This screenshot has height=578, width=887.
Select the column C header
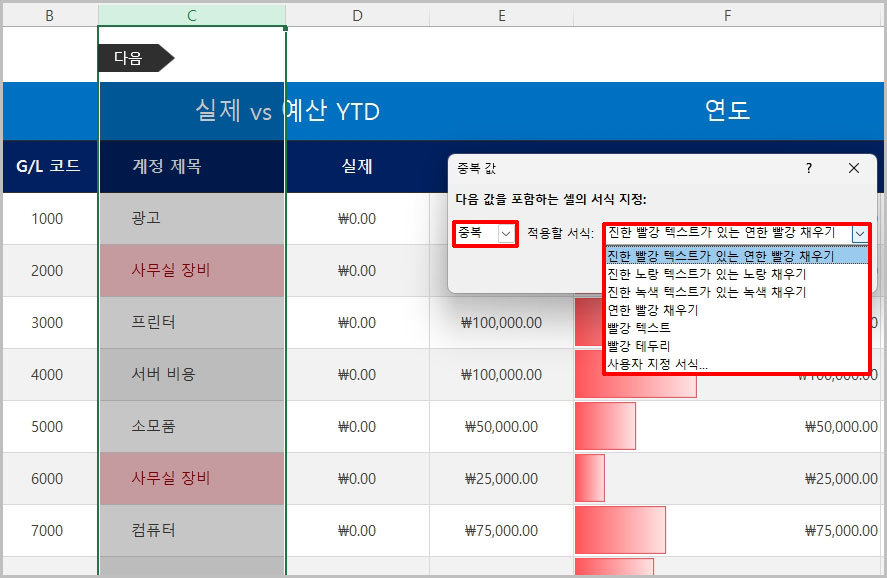[x=191, y=15]
